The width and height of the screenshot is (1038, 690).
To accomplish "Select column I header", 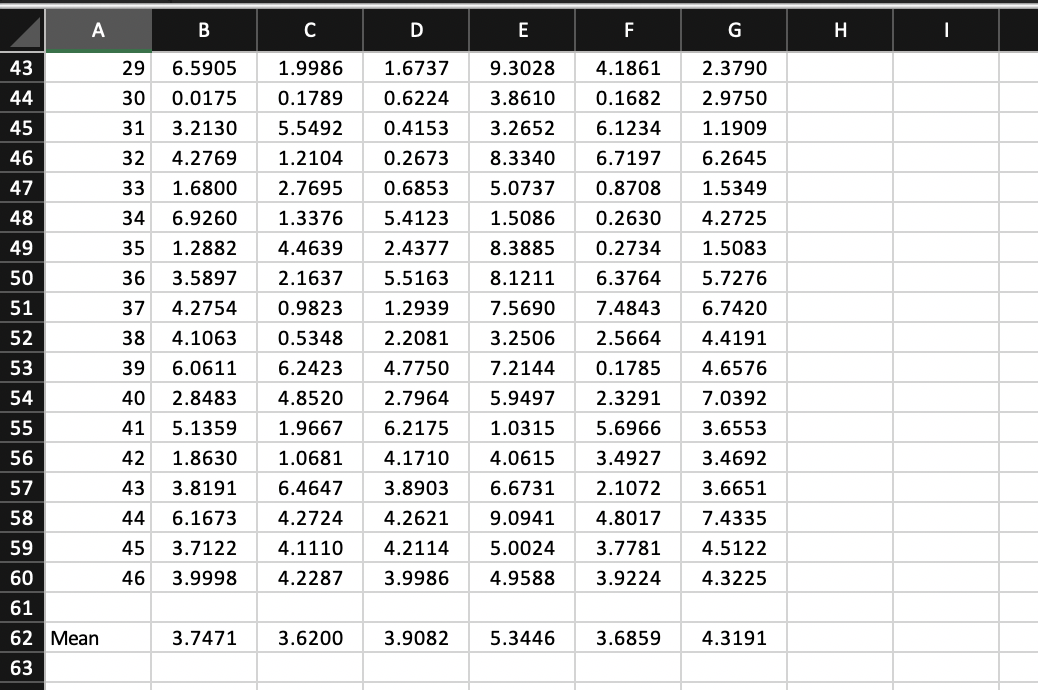I will pyautogui.click(x=946, y=30).
